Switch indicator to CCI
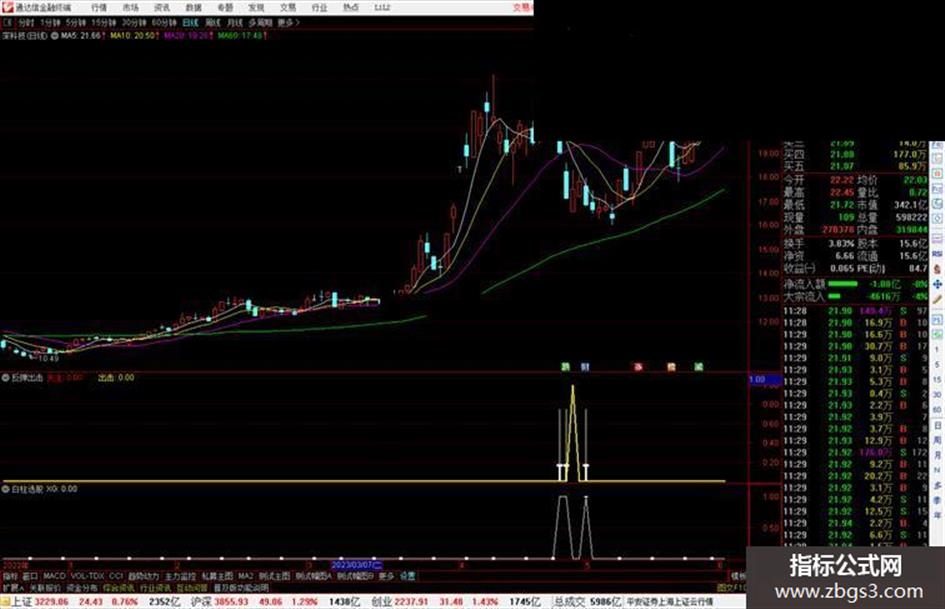Image resolution: width=945 pixels, height=609 pixels. click(x=116, y=576)
